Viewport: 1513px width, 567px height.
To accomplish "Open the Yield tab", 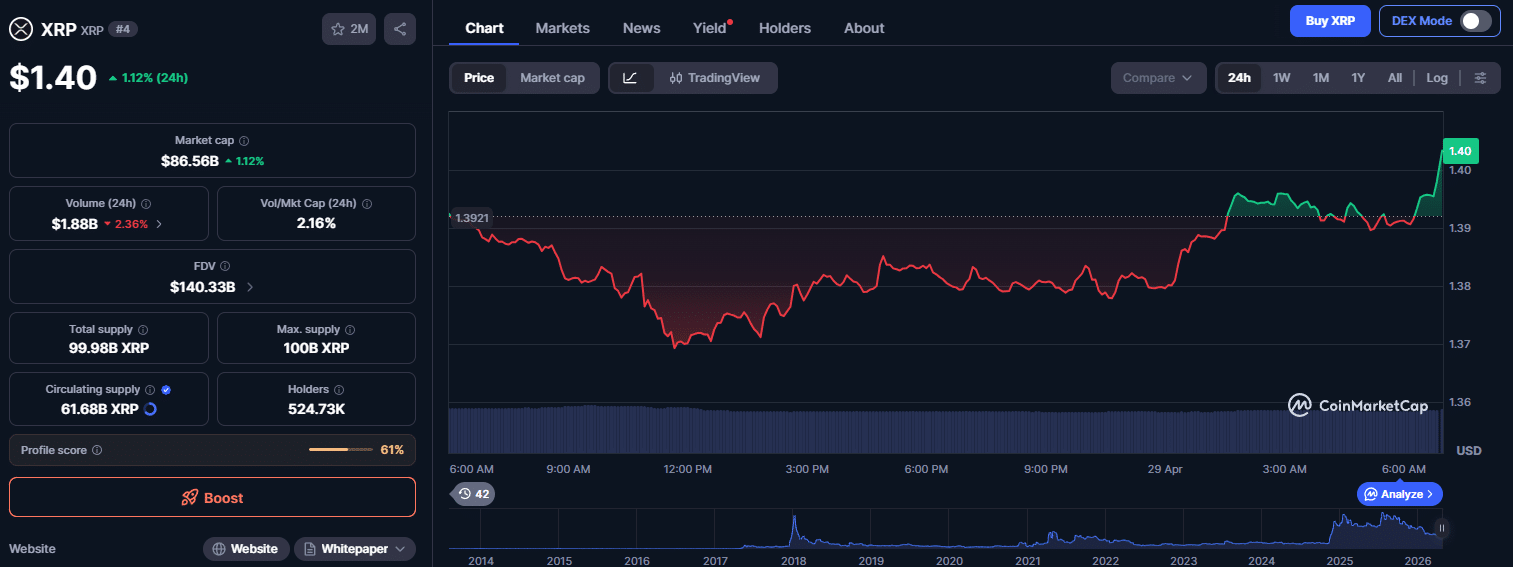I will click(710, 28).
